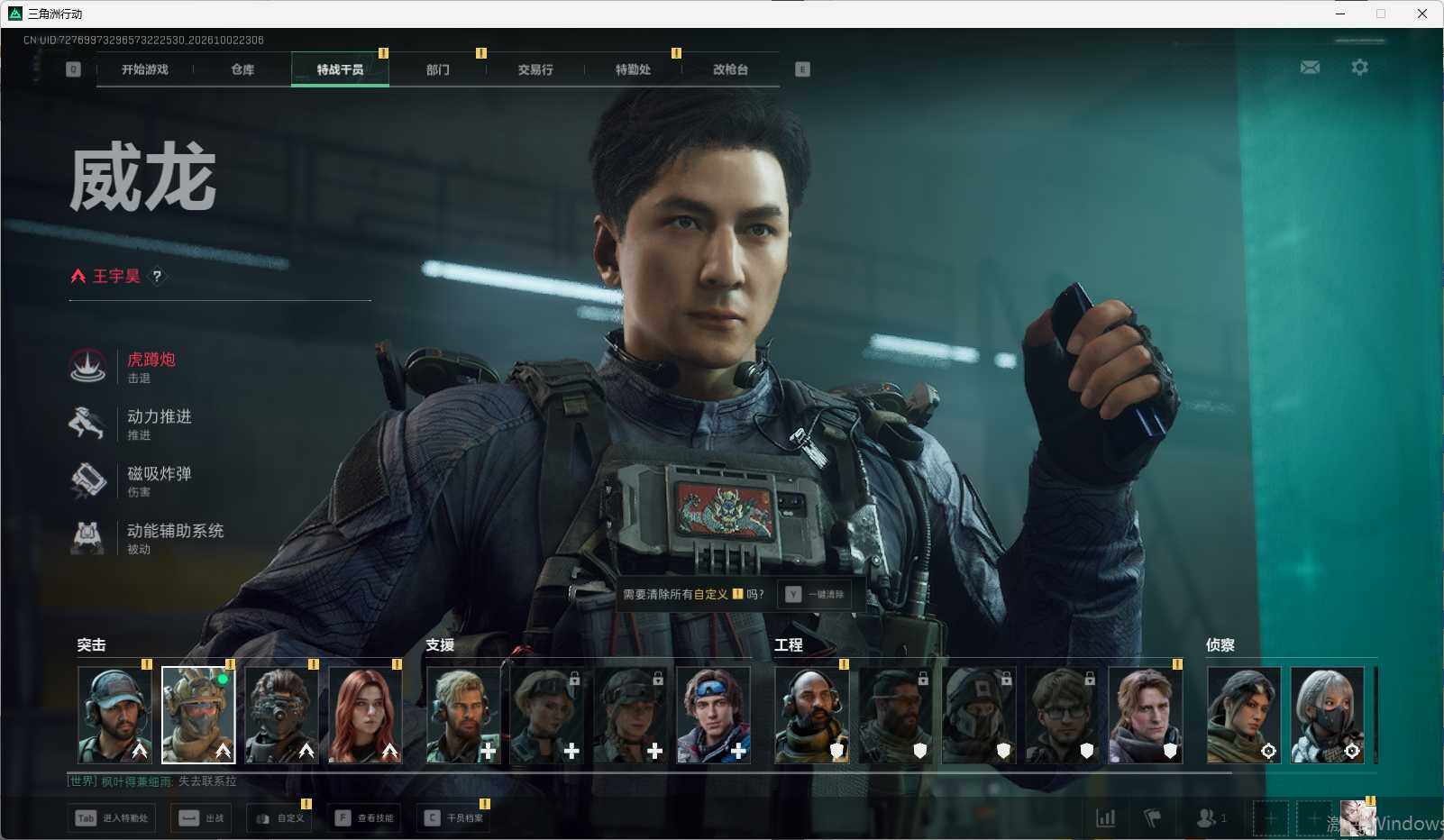Select the 动能辅助系统 passive icon

tap(88, 537)
